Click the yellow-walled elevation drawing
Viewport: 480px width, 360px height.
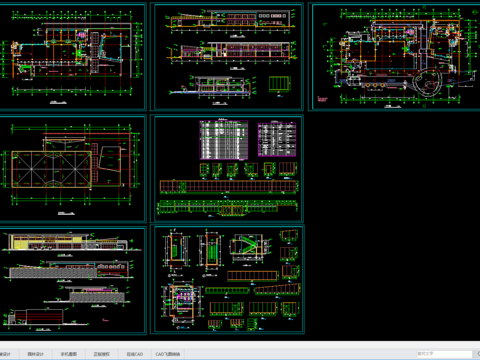[49, 242]
